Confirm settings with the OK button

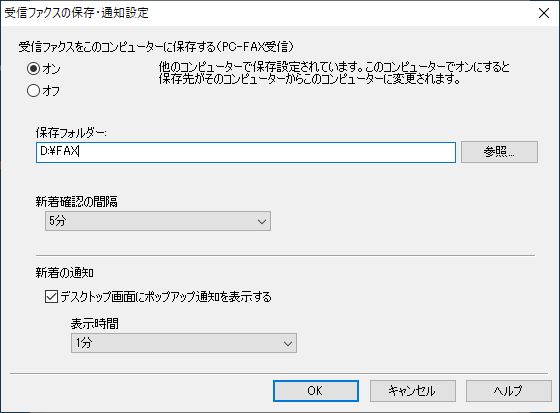[x=316, y=391]
